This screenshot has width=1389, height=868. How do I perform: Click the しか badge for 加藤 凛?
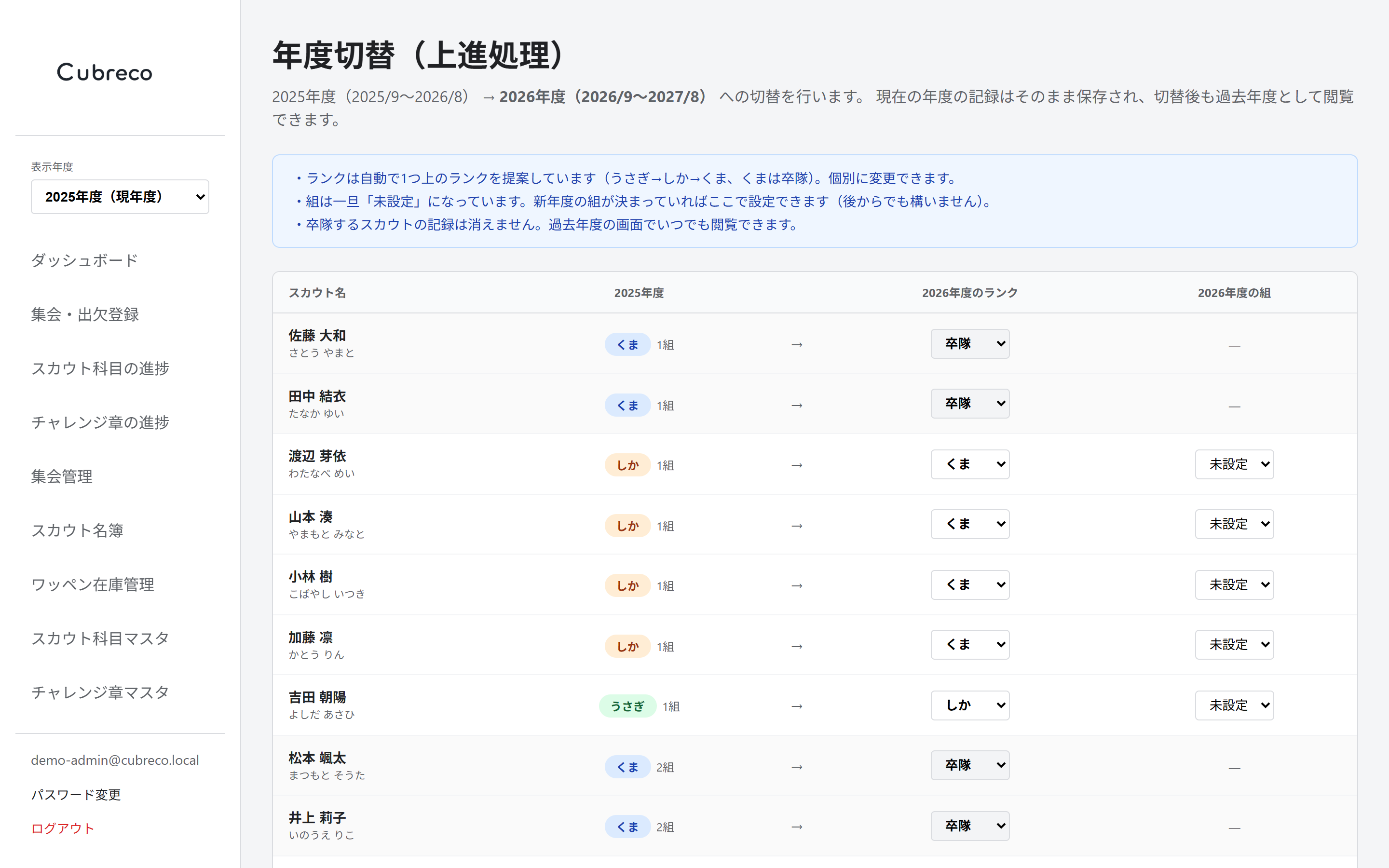pyautogui.click(x=627, y=646)
